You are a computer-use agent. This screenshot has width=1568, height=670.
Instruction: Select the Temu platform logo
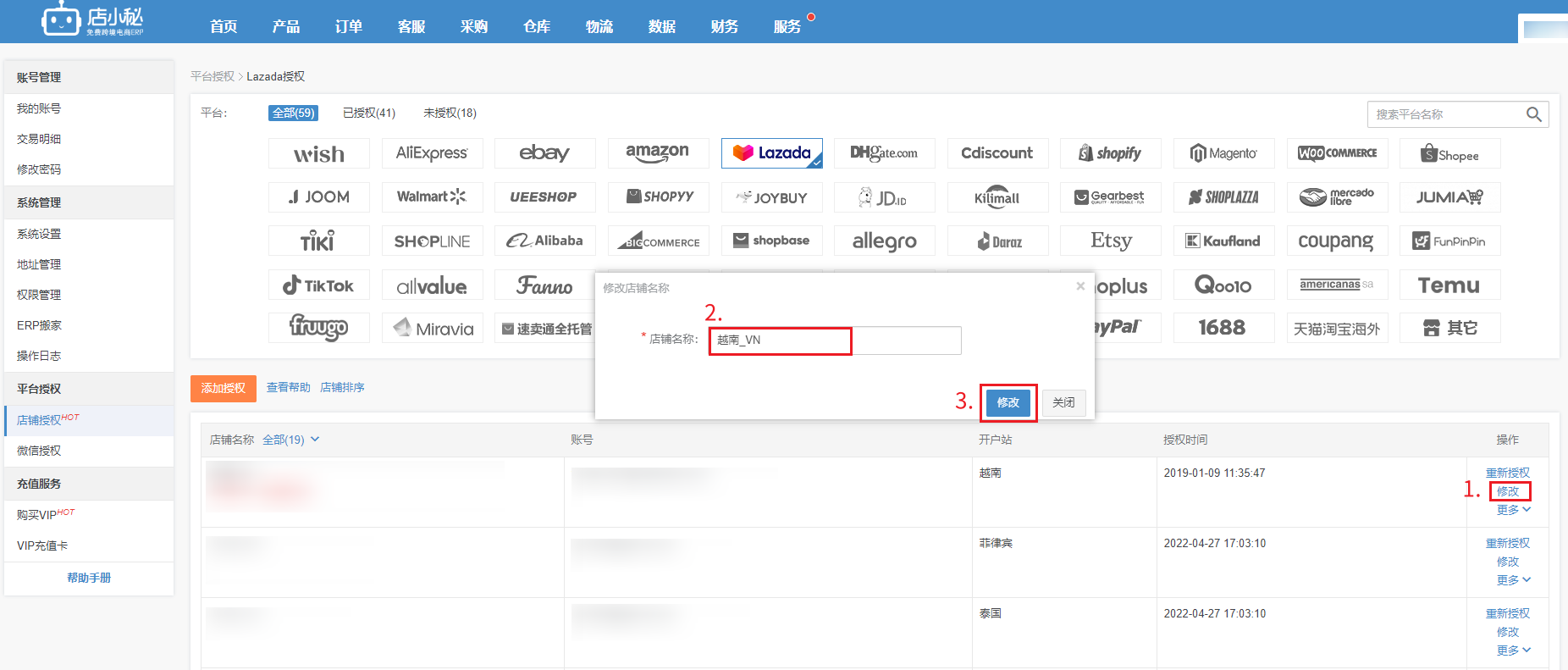coord(1450,285)
